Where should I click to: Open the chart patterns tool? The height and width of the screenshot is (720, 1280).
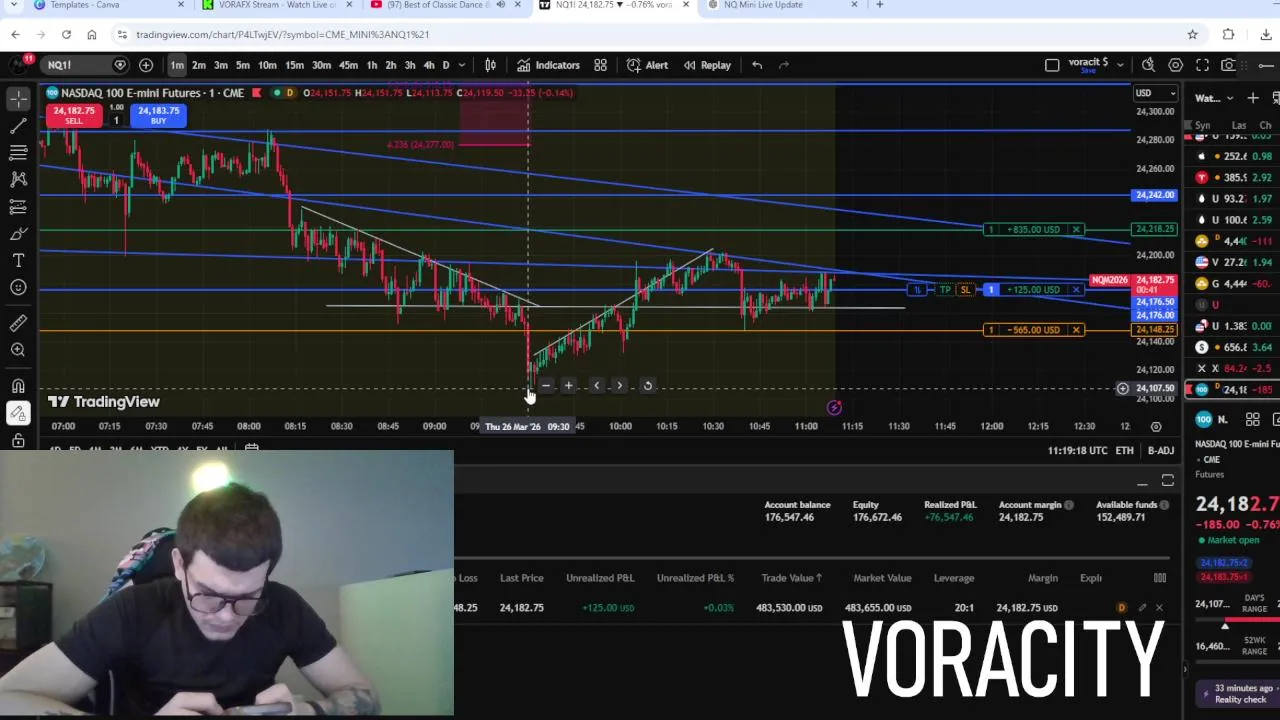pyautogui.click(x=18, y=179)
